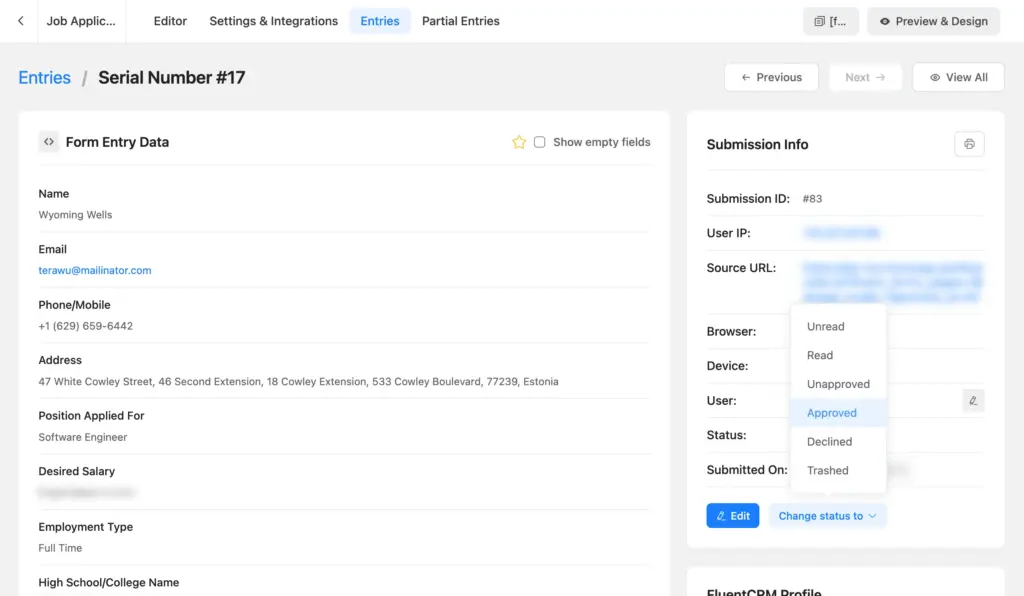Image resolution: width=1024 pixels, height=596 pixels.
Task: Click the High School/College Name label
Action: tap(108, 582)
